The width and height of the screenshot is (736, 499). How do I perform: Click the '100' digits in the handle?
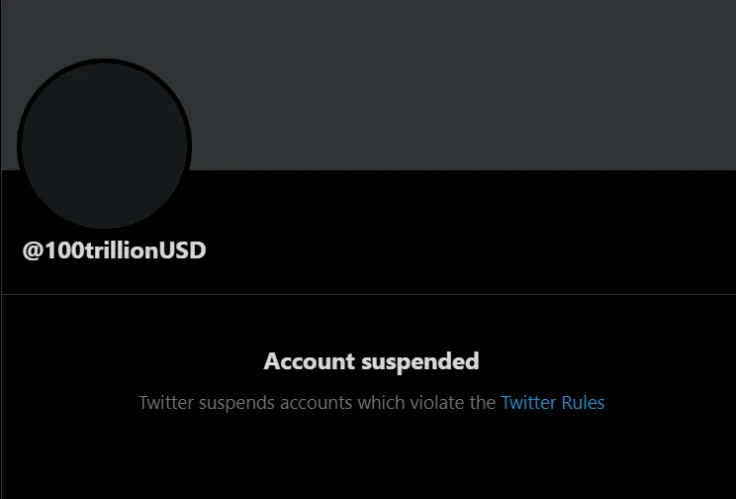coord(60,250)
